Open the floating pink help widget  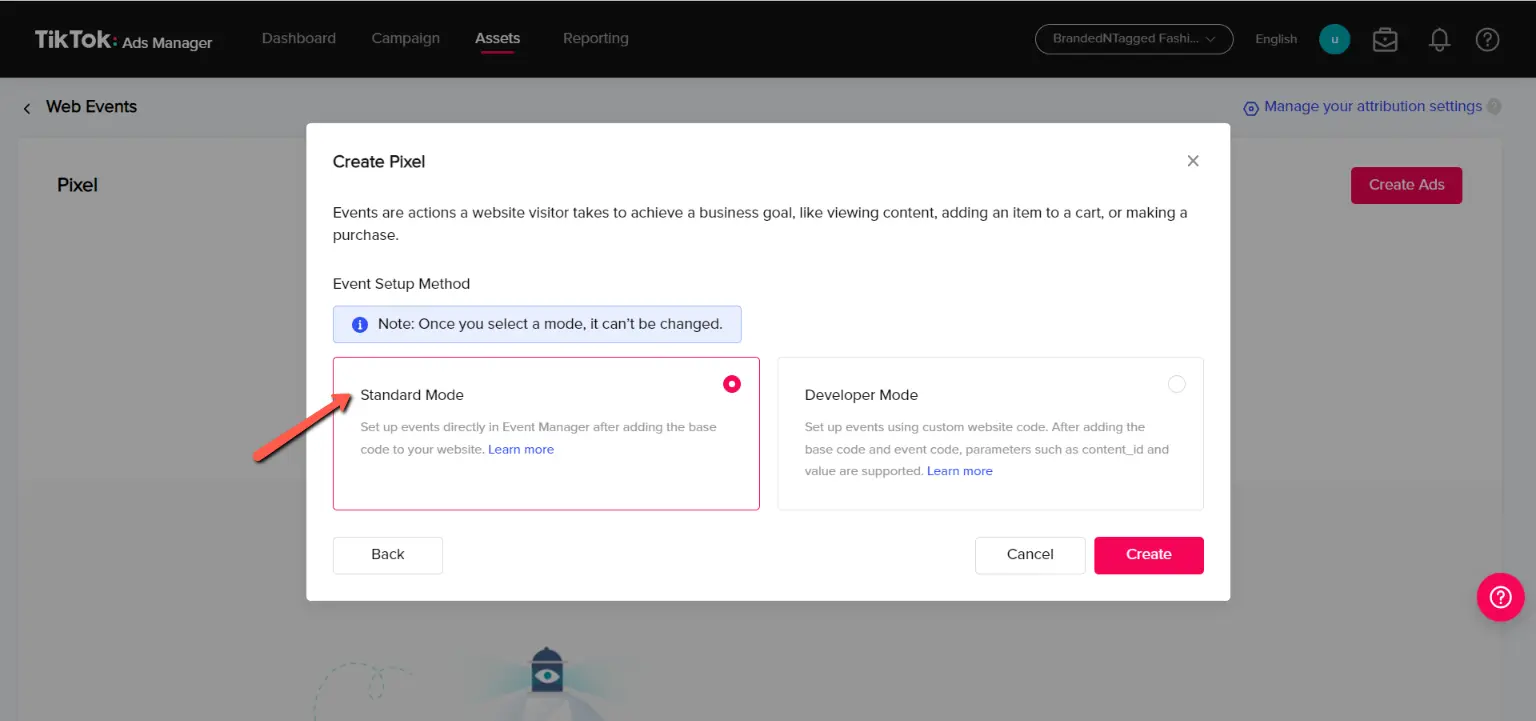[x=1500, y=597]
